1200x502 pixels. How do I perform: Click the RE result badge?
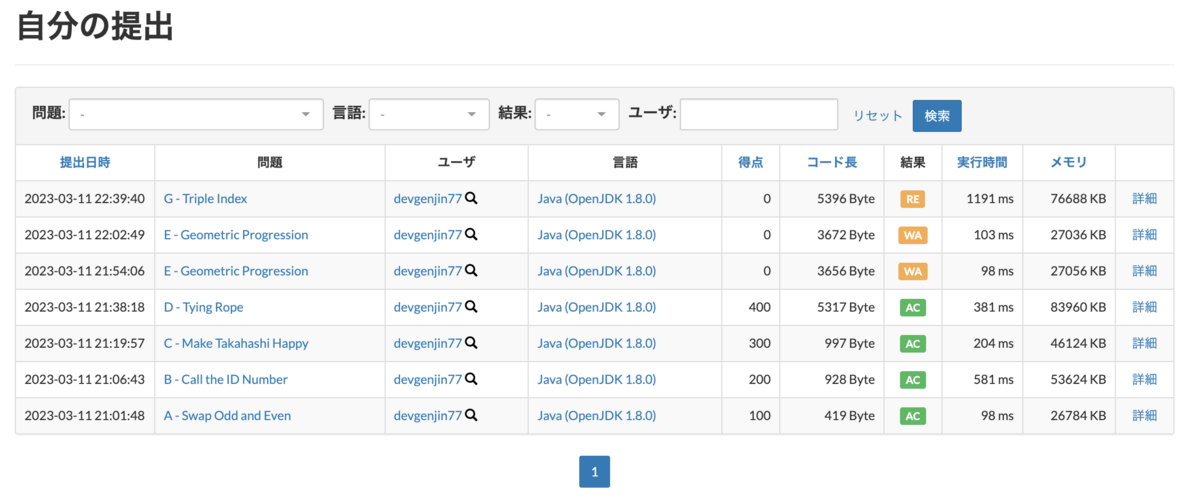click(x=912, y=199)
